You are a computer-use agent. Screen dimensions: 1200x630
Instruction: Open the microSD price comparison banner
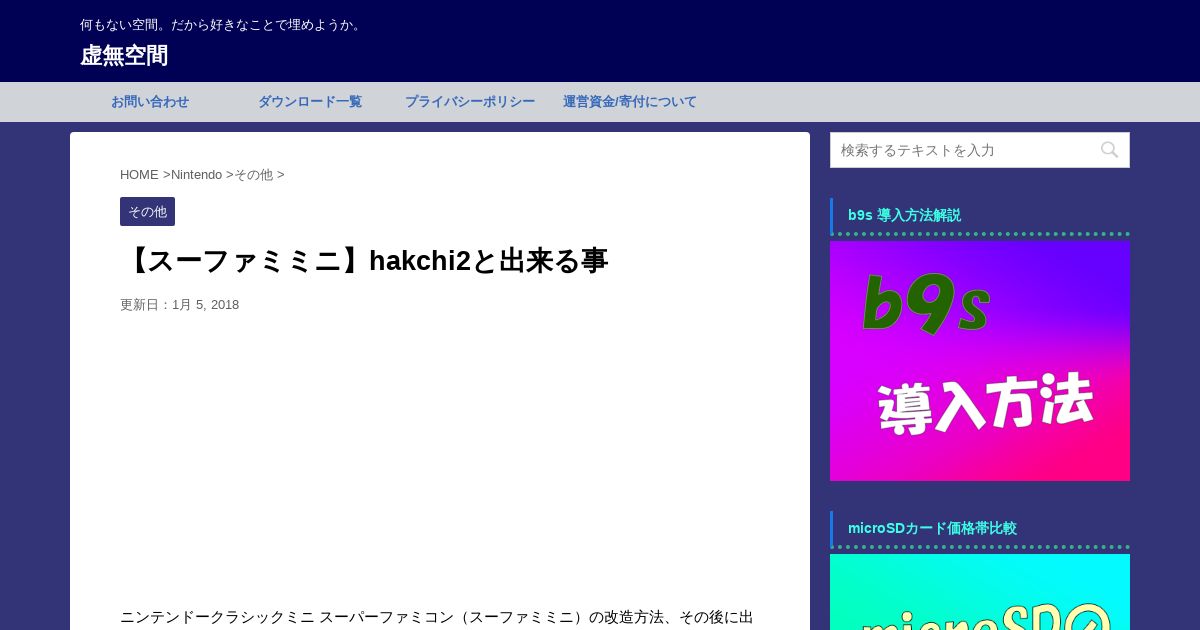click(x=980, y=592)
